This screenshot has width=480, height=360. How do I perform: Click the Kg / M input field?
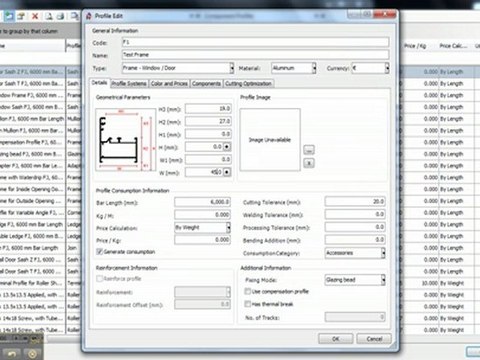202,215
